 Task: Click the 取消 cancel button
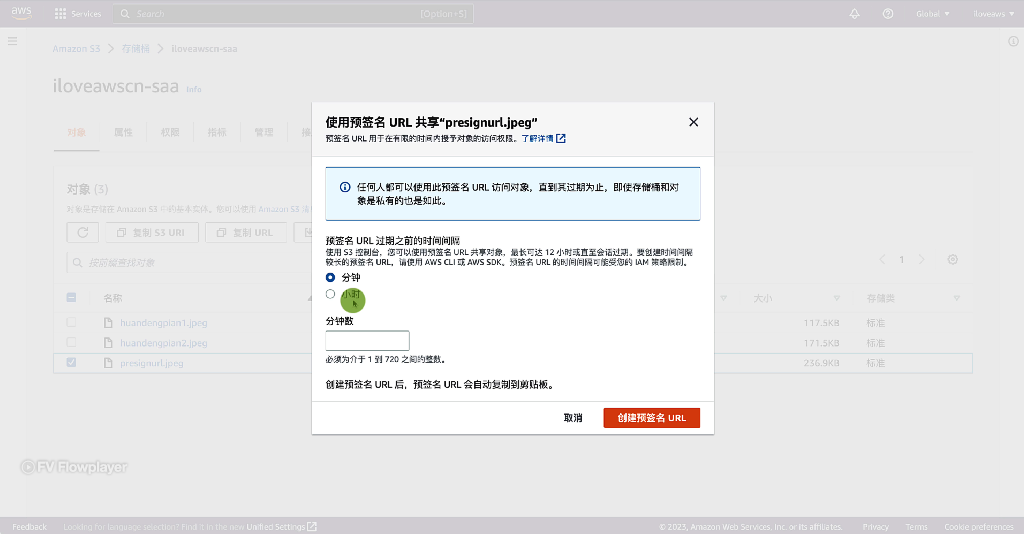[573, 418]
